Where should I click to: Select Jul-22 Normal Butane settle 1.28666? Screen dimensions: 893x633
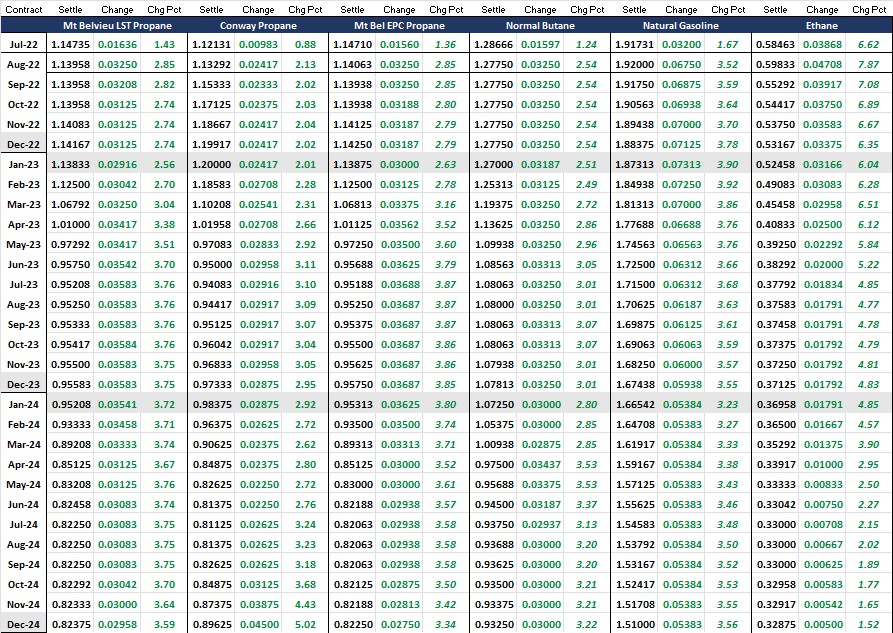(493, 44)
